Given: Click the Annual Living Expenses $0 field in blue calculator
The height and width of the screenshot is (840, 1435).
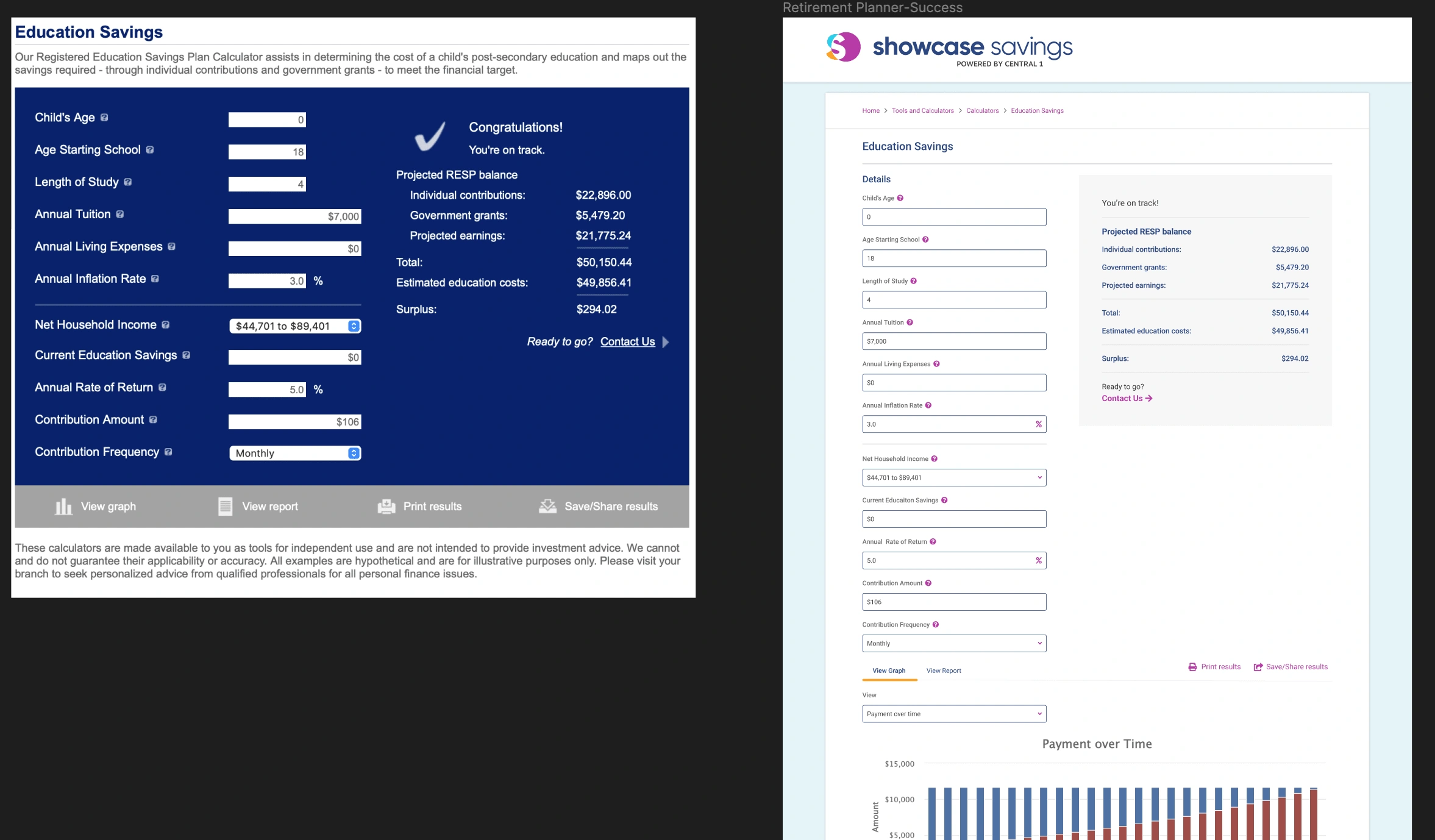Looking at the screenshot, I should point(295,249).
